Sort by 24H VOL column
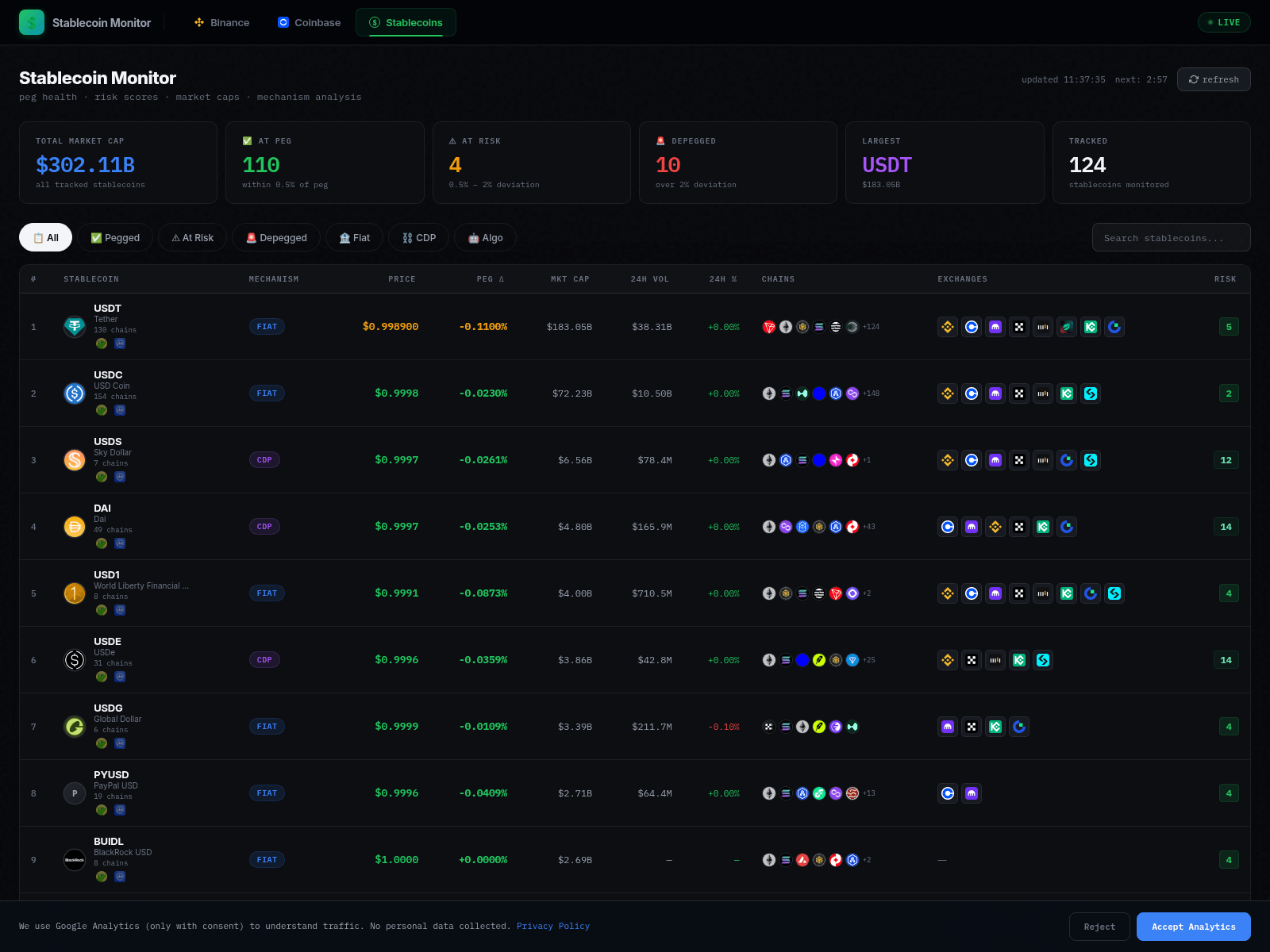Viewport: 1270px width, 952px height. pos(649,279)
